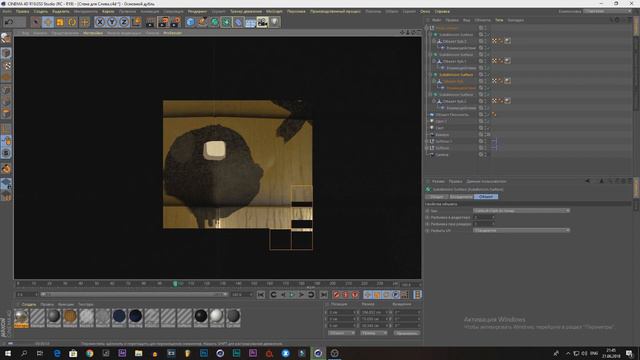640x360 pixels.
Task: Click the red Record Active Objects button
Action: tap(336, 295)
